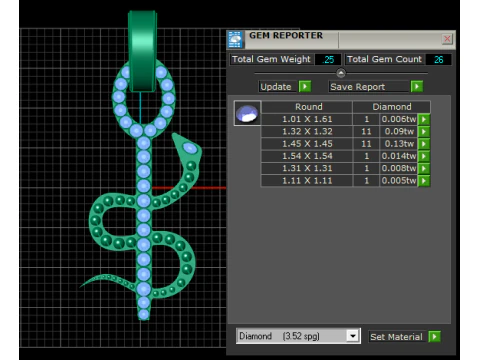Screen dimensions: 480x360
Task: Select the 1.11 X 1.11 size cell
Action: pyautogui.click(x=307, y=181)
